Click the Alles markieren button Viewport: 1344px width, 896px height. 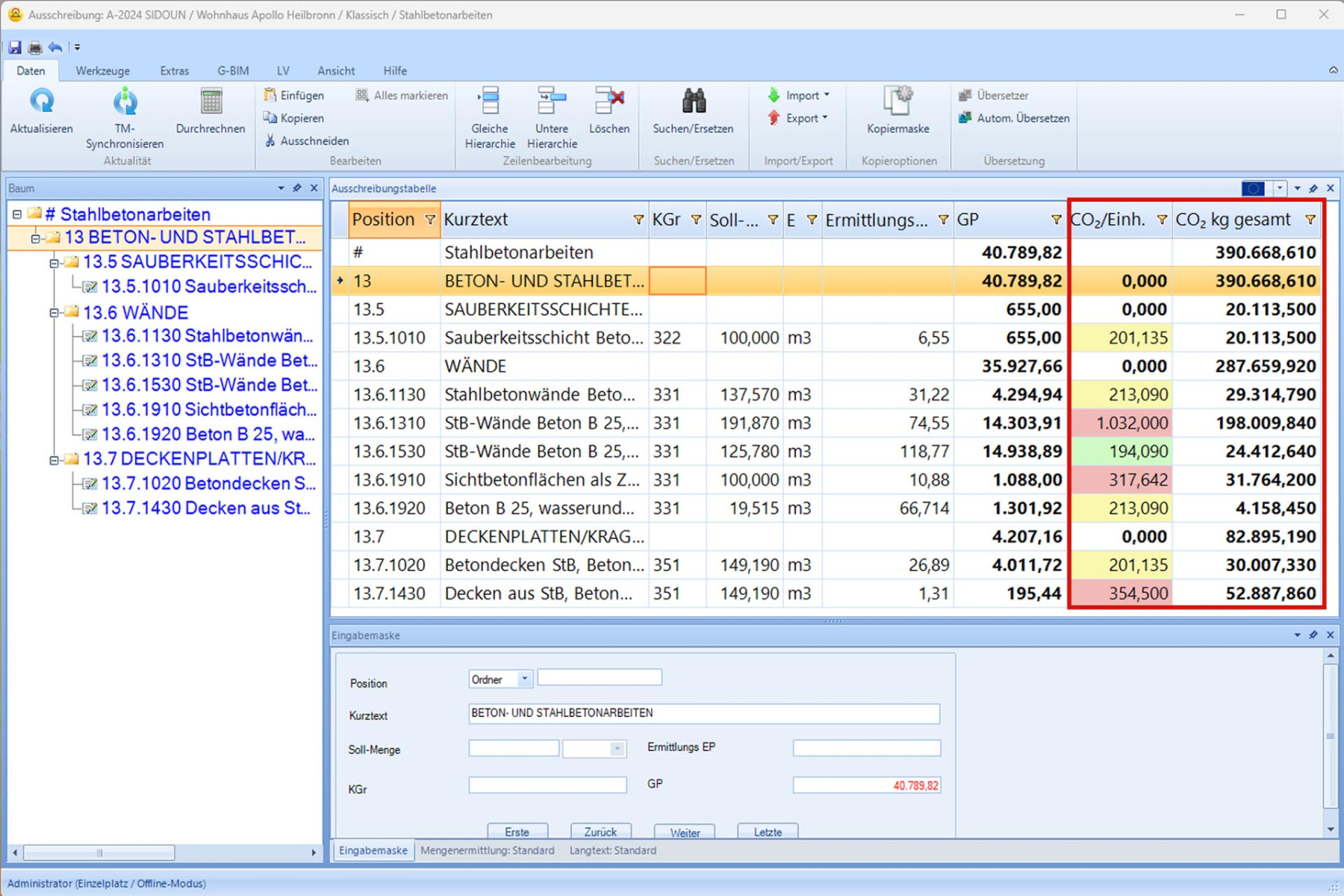402,96
